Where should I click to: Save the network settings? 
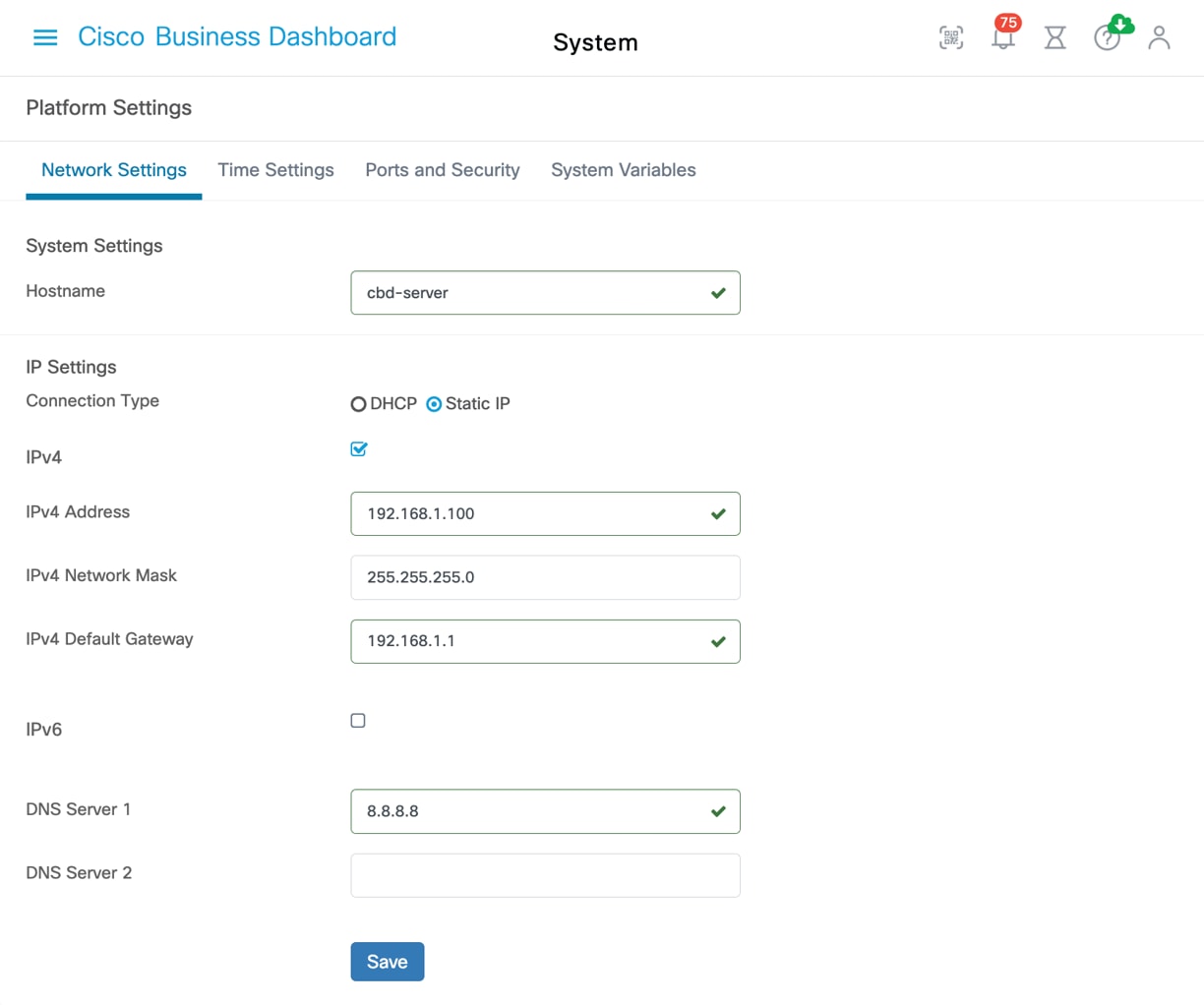pyautogui.click(x=388, y=962)
